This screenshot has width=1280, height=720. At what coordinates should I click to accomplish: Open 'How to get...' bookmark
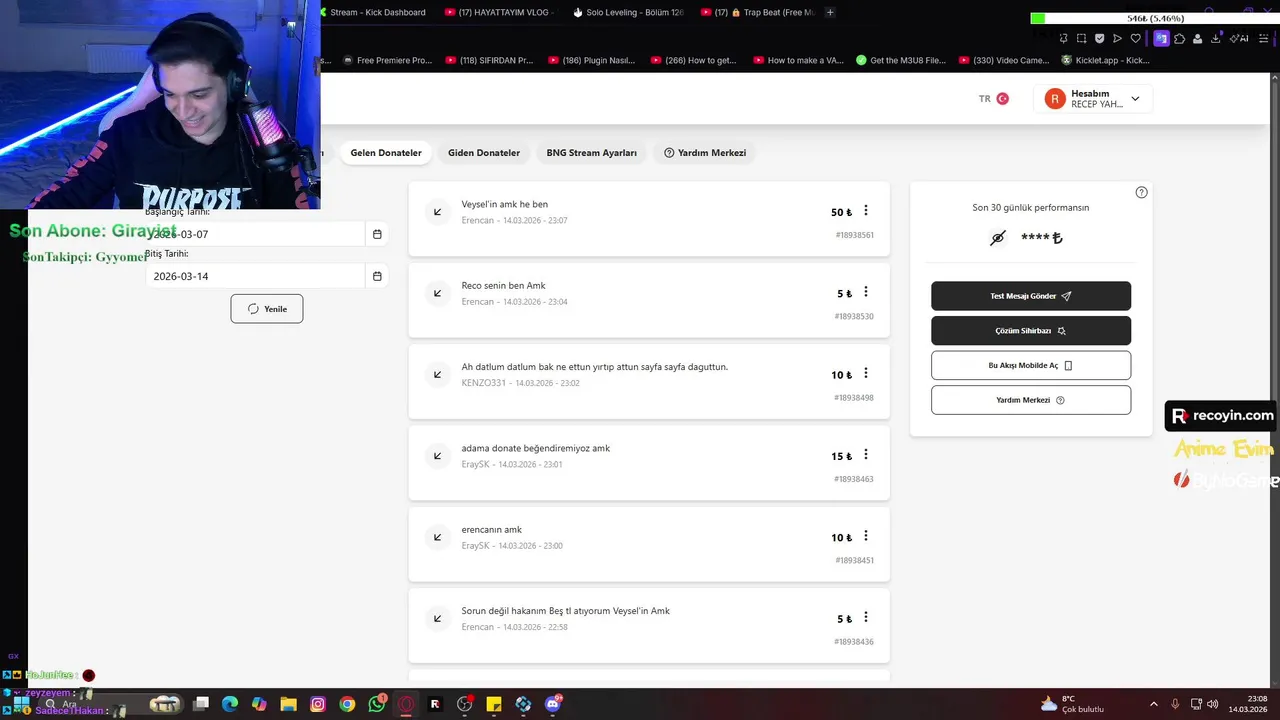tap(694, 60)
